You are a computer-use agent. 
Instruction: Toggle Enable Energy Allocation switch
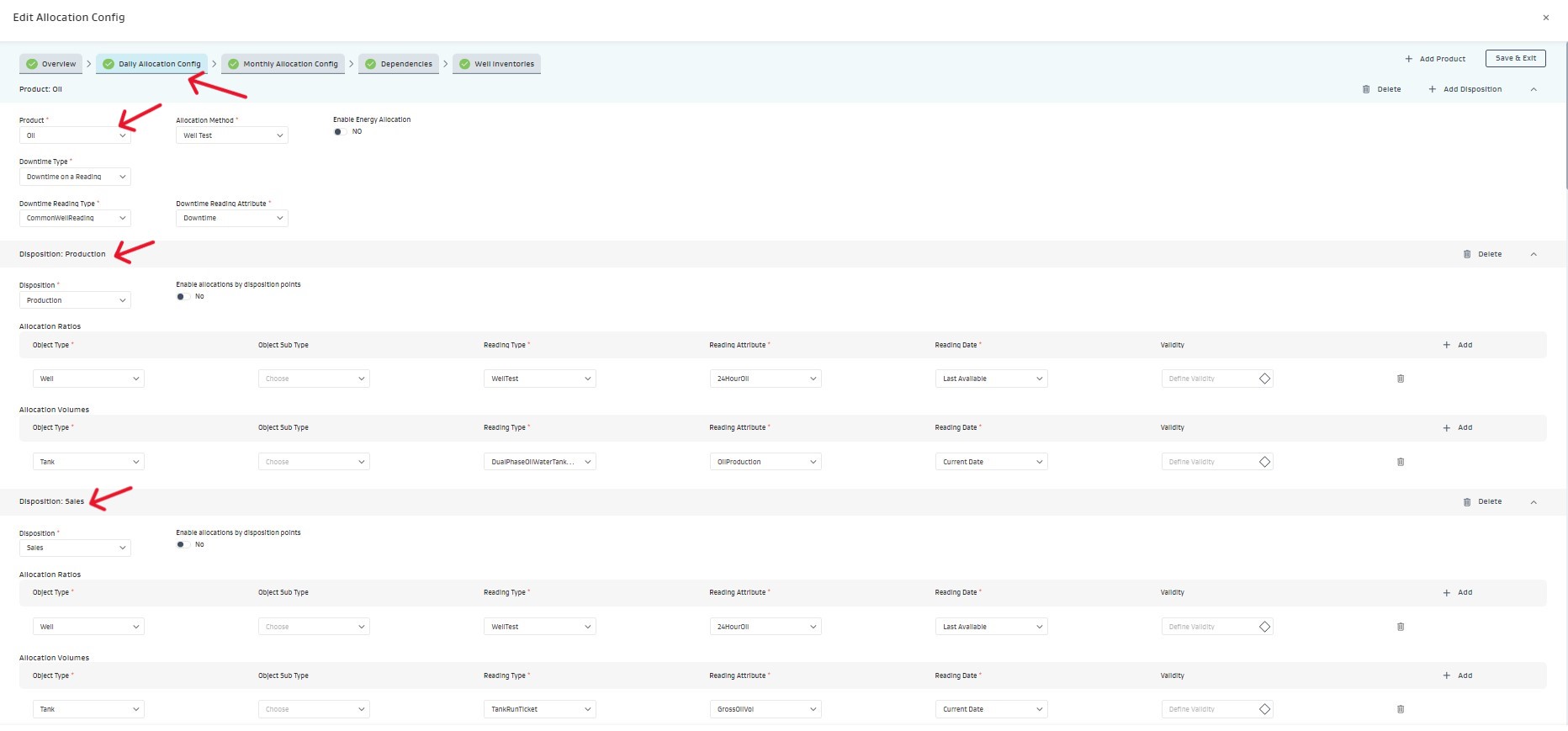pos(340,132)
